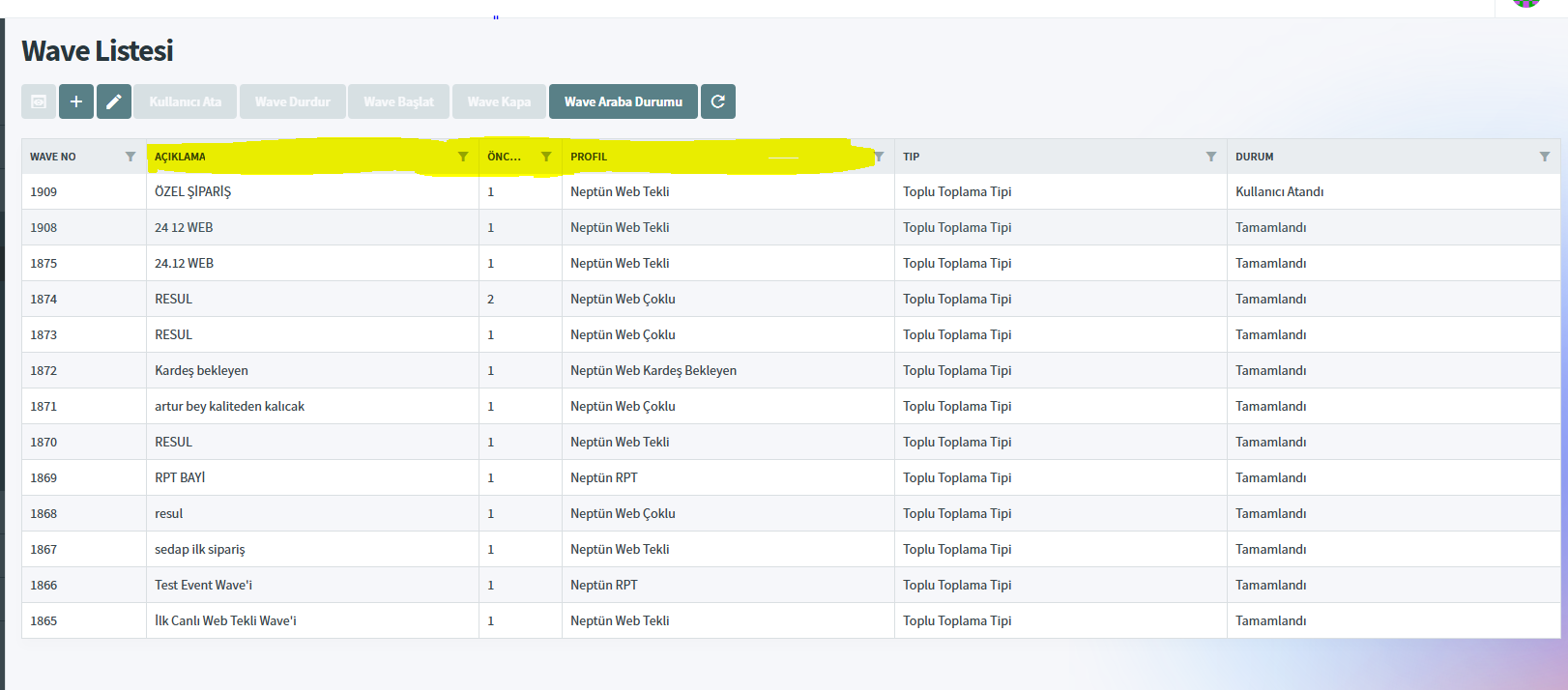Screen dimensions: 1568x690
Task: Select wave number 1868
Action: pyautogui.click(x=44, y=513)
